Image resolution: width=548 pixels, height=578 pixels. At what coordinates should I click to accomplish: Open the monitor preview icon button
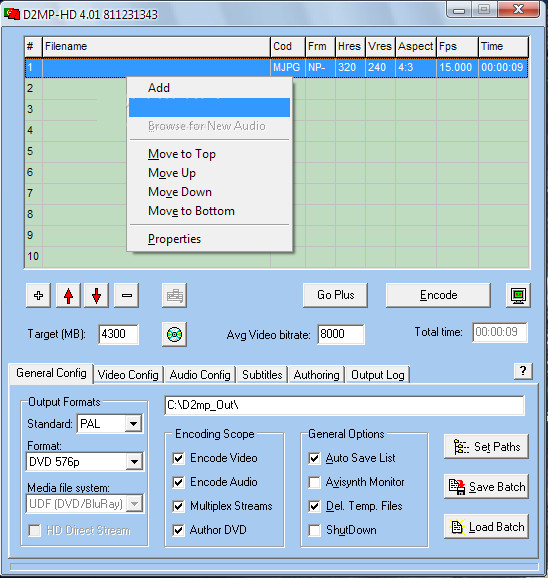pyautogui.click(x=518, y=295)
